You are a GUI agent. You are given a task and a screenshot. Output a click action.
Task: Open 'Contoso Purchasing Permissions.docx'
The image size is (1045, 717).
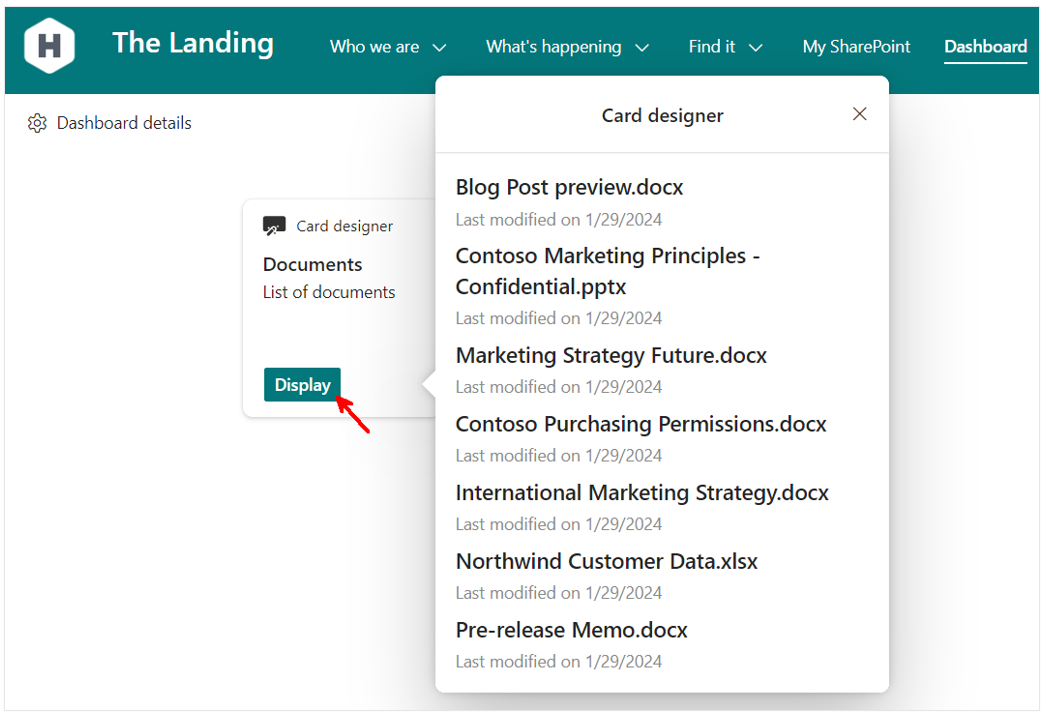[x=641, y=424]
